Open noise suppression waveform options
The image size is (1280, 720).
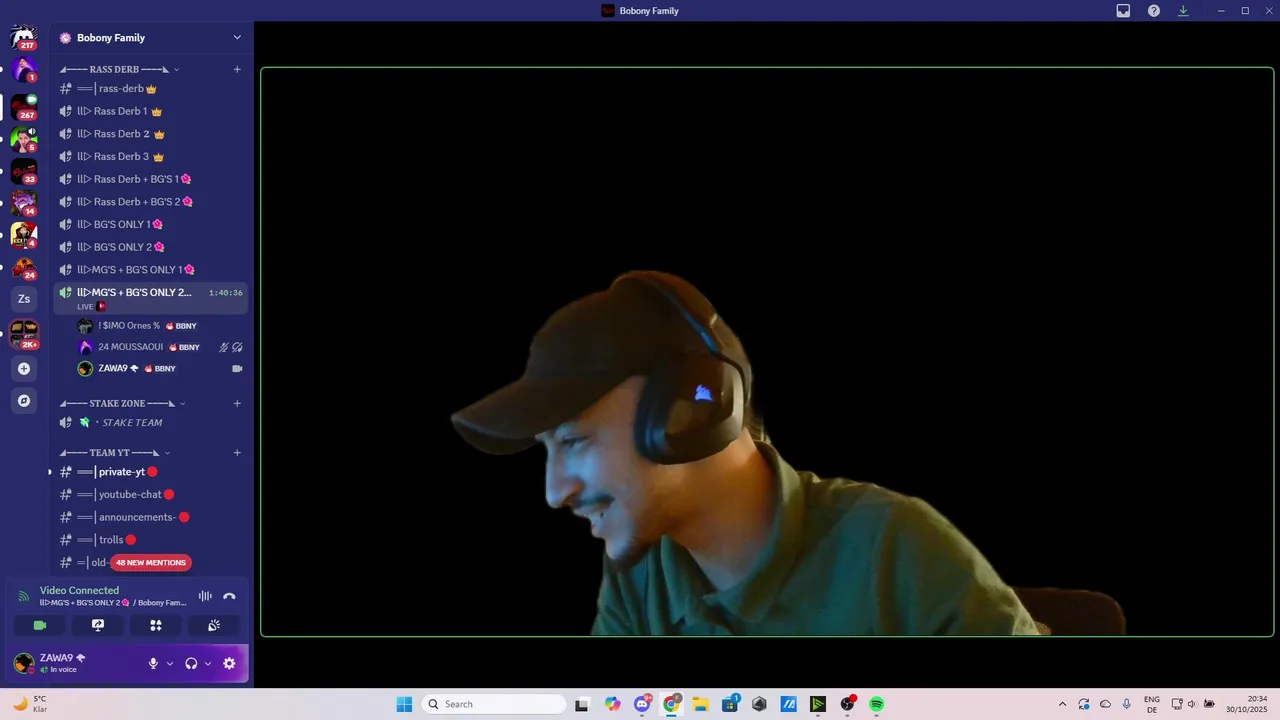click(205, 596)
